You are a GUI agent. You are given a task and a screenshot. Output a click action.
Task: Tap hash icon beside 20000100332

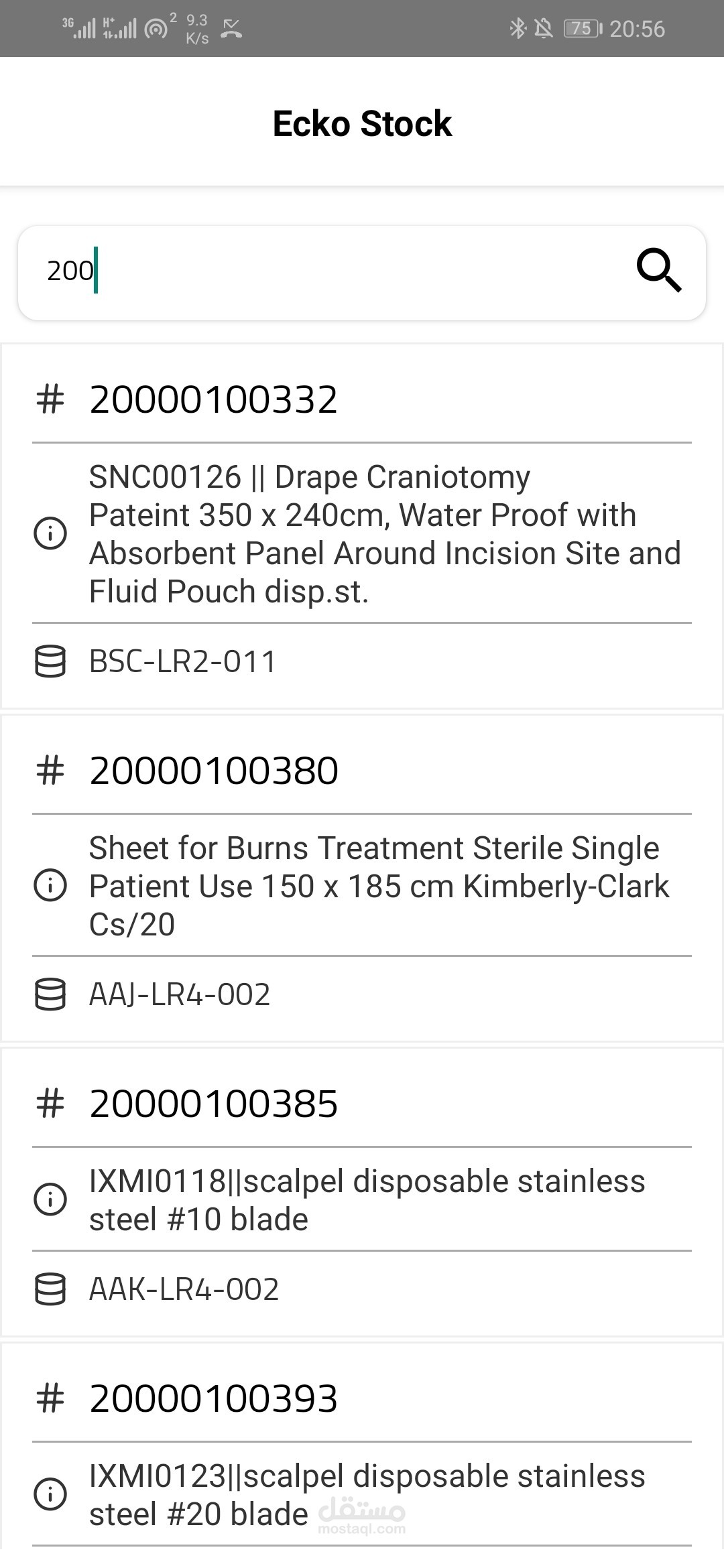coord(50,400)
